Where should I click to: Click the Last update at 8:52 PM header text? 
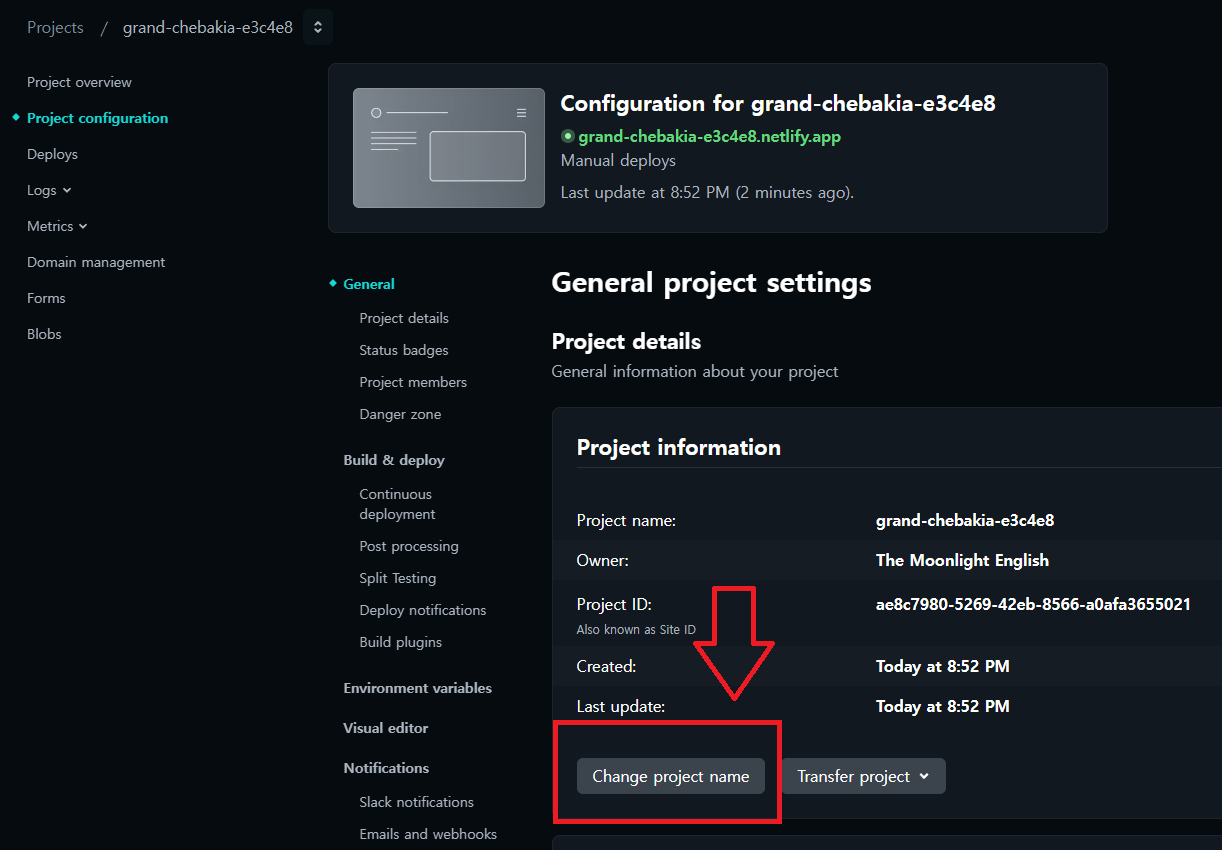coord(707,192)
